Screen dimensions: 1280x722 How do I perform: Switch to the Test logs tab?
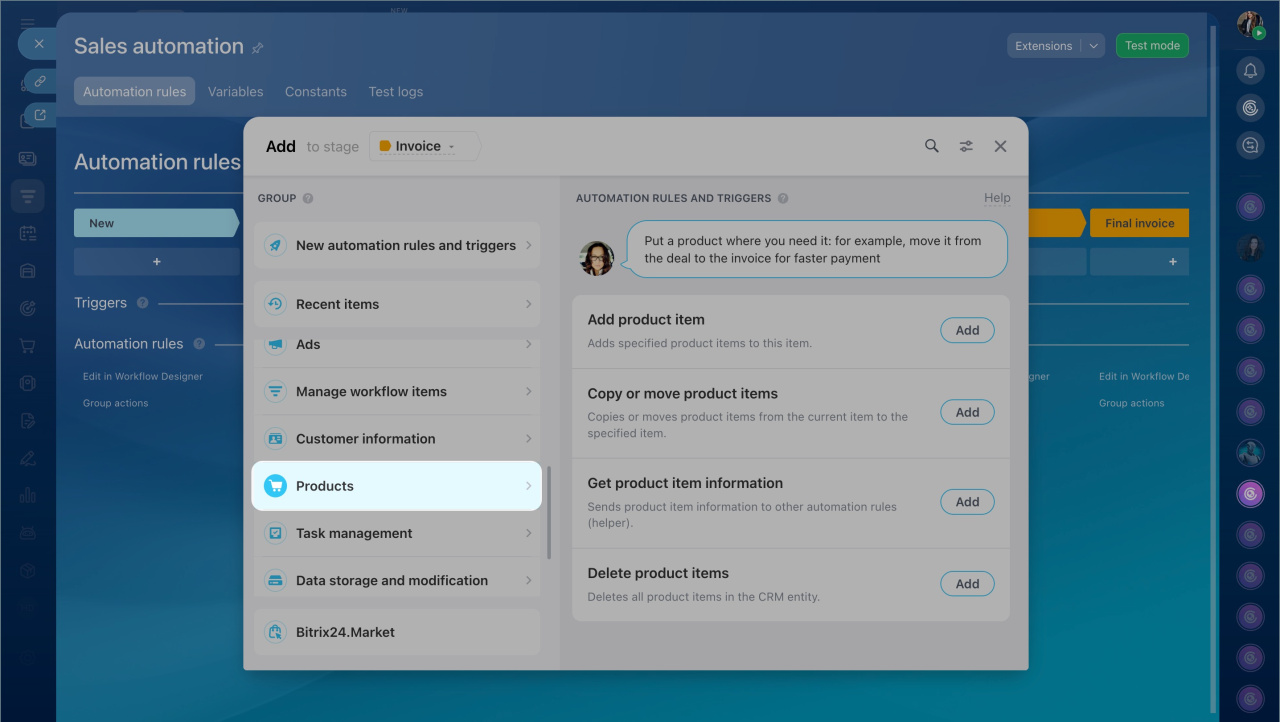click(x=395, y=91)
